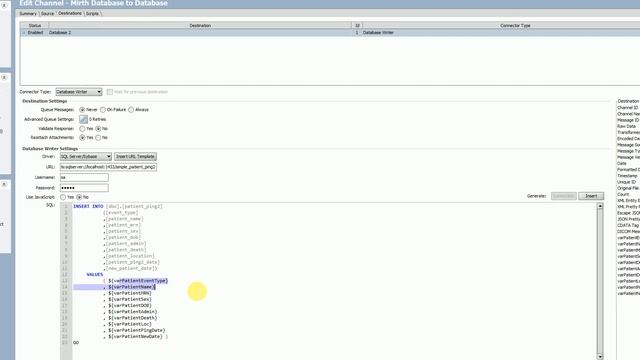
Task: Click the Message ID variable in list
Action: (x=628, y=120)
